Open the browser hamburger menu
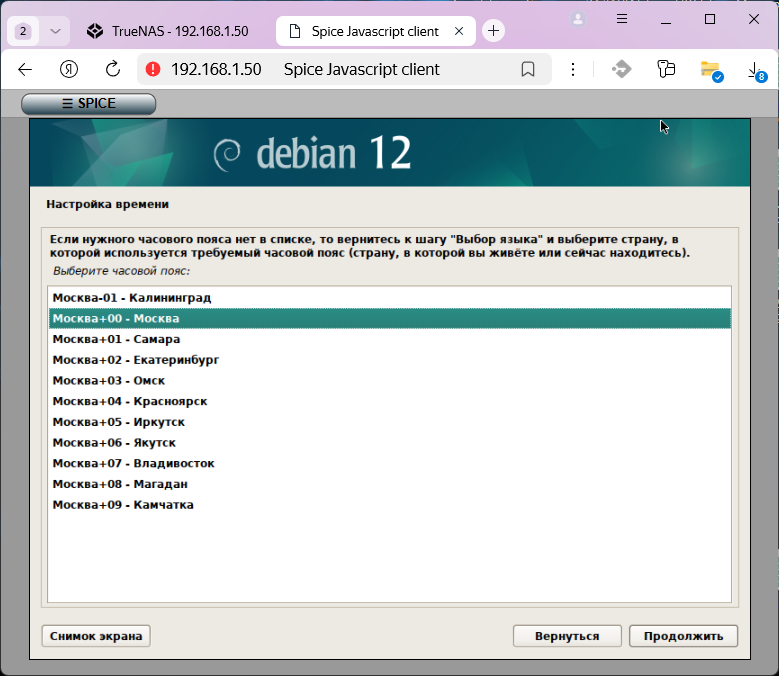This screenshot has width=779, height=676. (622, 19)
